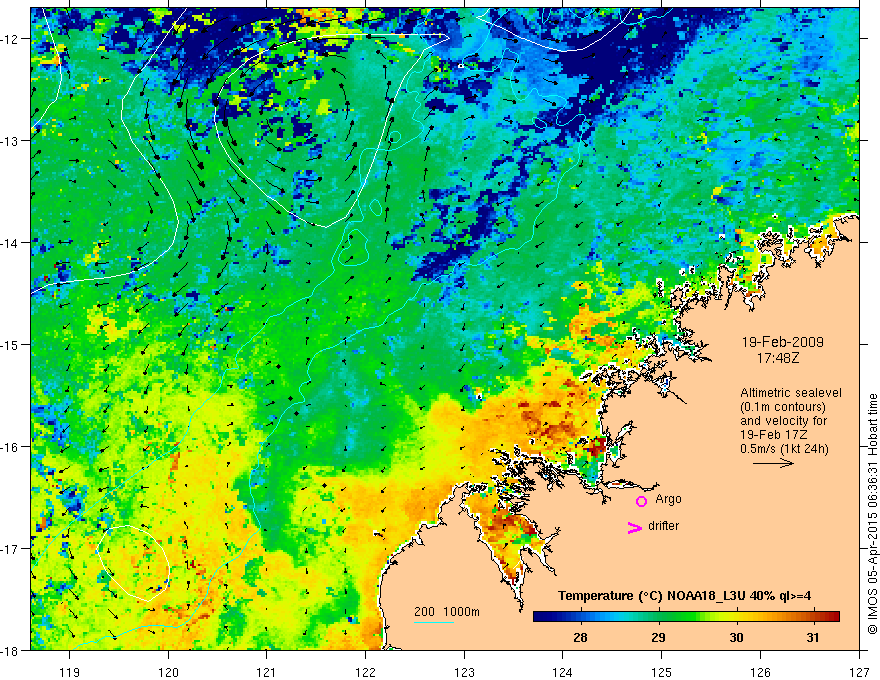Click the date text 19-Feb-2009
The width and height of the screenshot is (880, 680).
point(782,342)
